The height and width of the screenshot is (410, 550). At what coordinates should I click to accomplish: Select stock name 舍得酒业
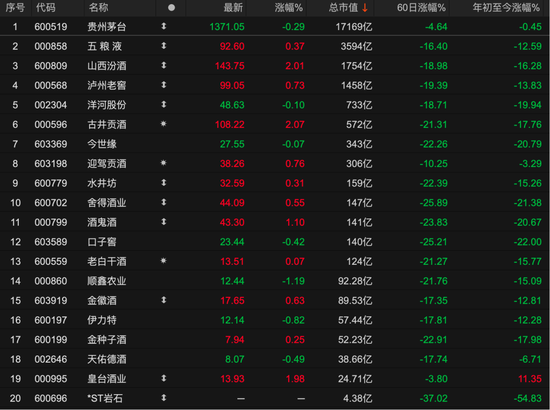coord(107,203)
